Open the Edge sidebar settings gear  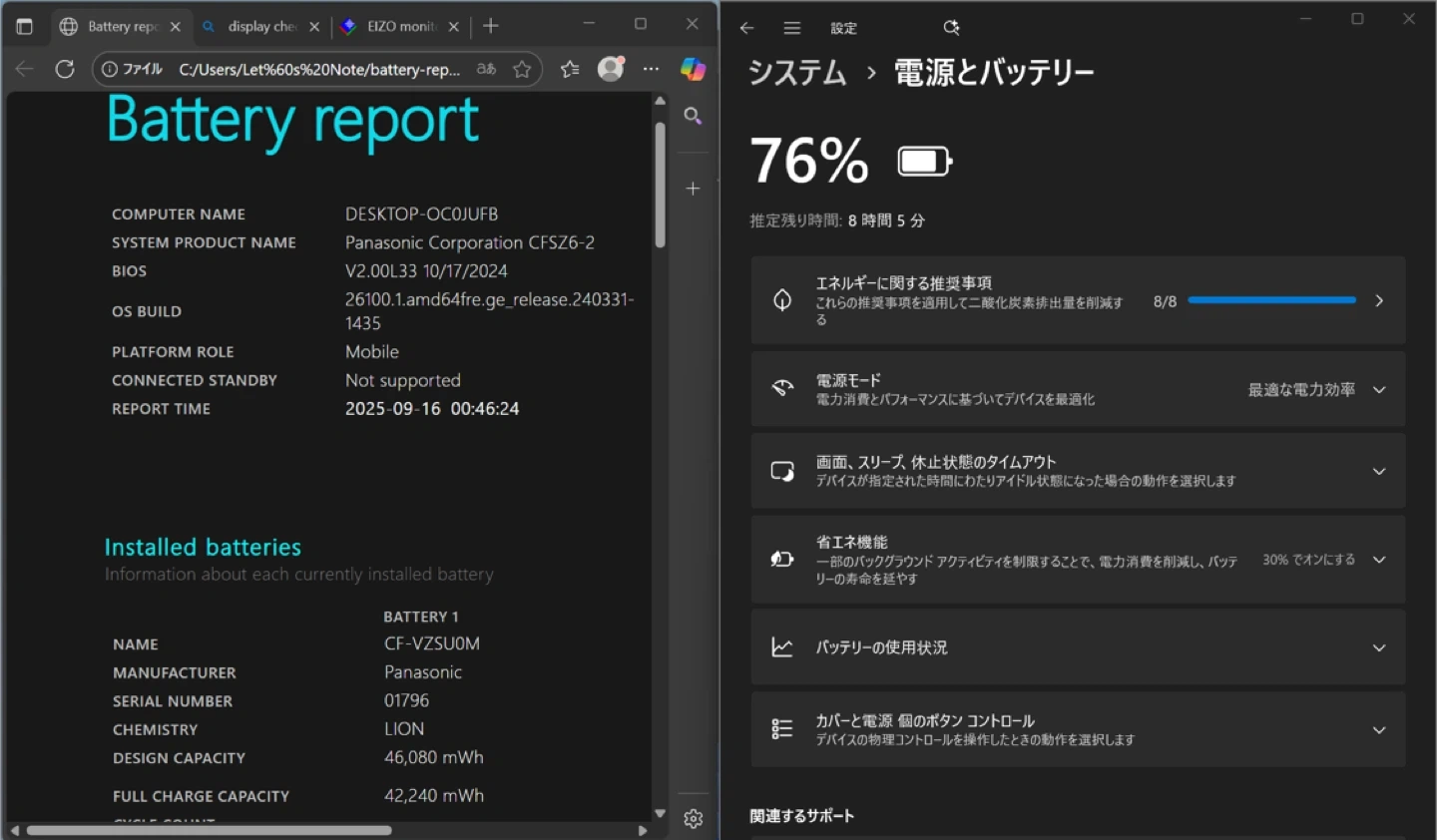click(694, 819)
